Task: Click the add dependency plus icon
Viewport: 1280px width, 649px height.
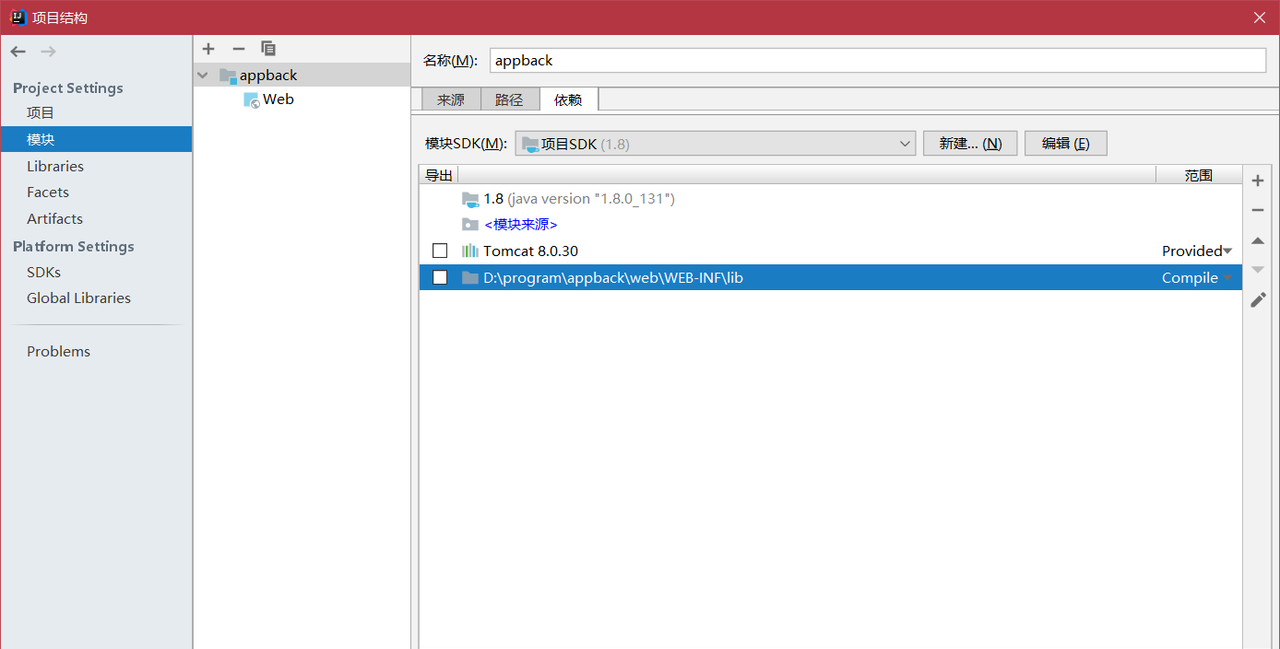Action: pyautogui.click(x=1257, y=180)
